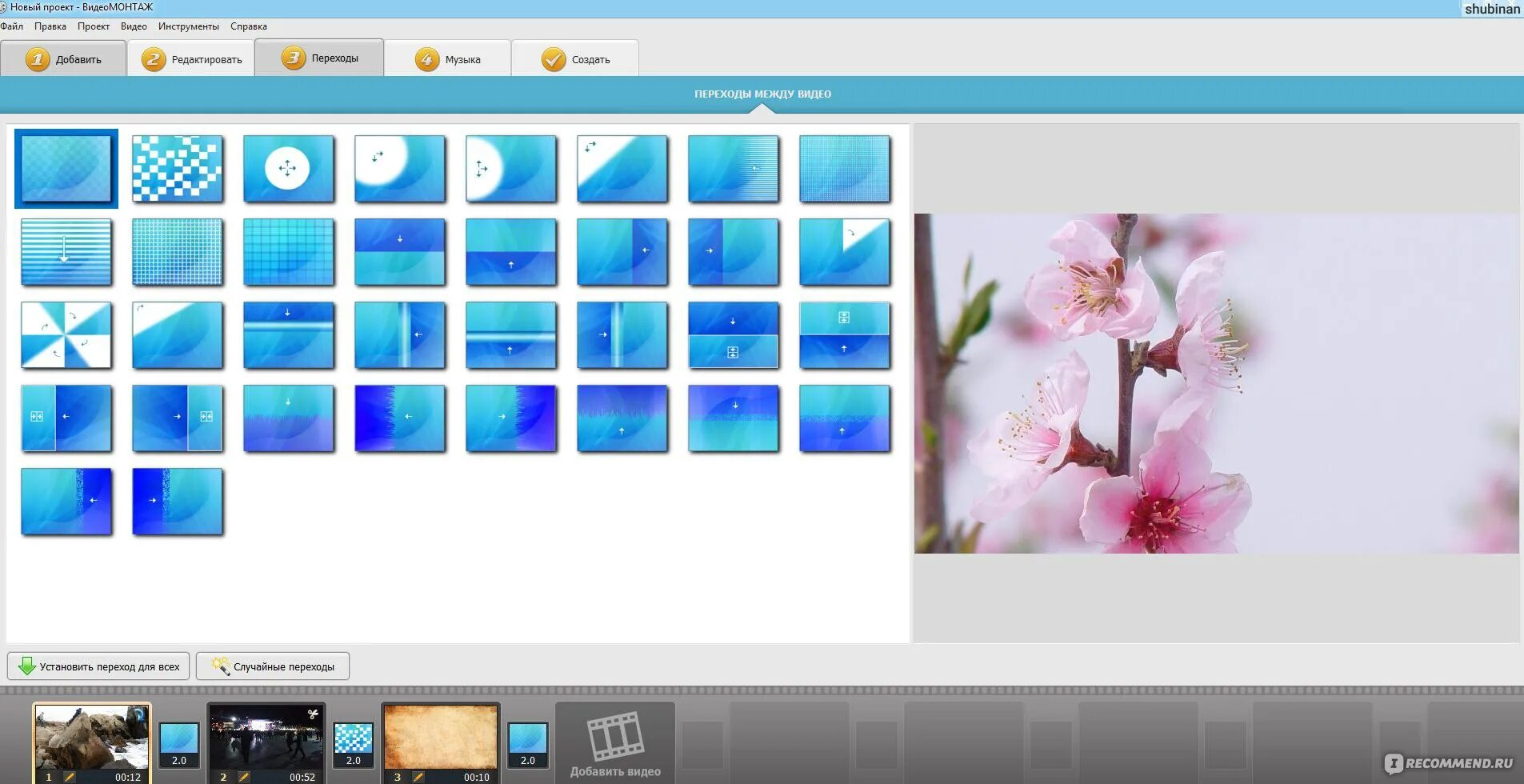Switch to the Редактировать tab
The height and width of the screenshot is (784, 1524).
[191, 59]
